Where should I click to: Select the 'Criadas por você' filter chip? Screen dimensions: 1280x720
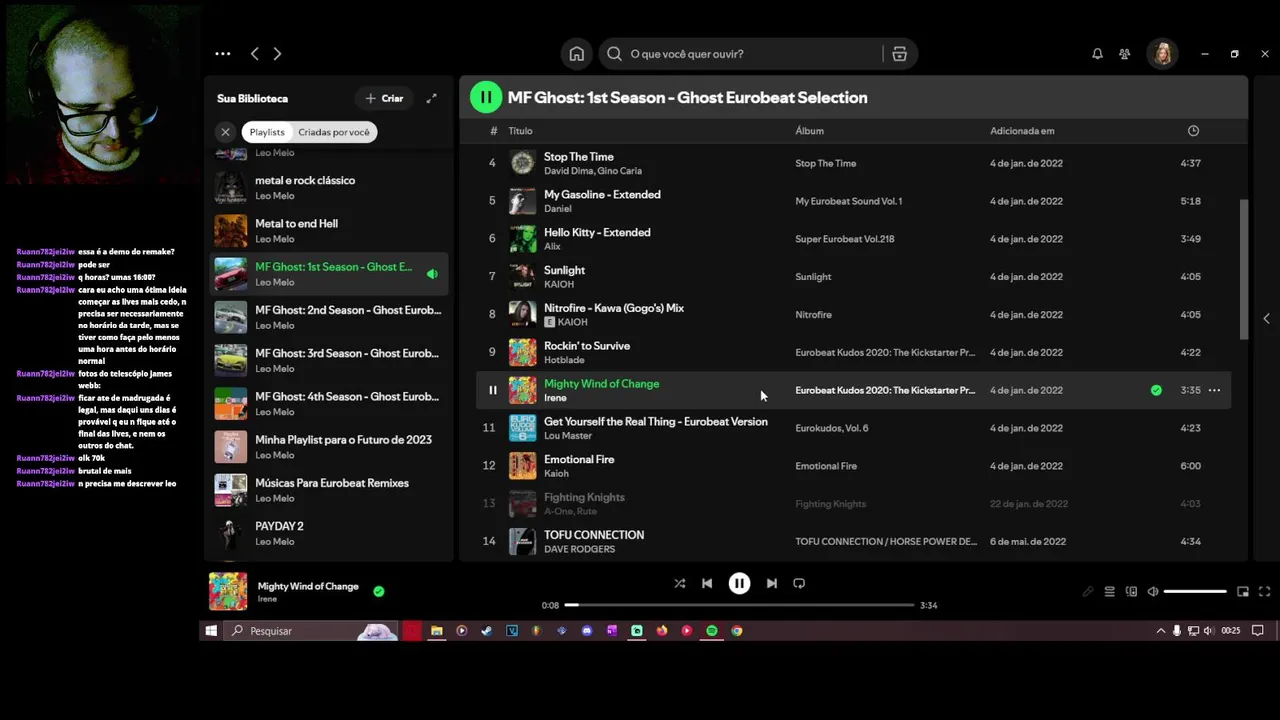click(334, 132)
